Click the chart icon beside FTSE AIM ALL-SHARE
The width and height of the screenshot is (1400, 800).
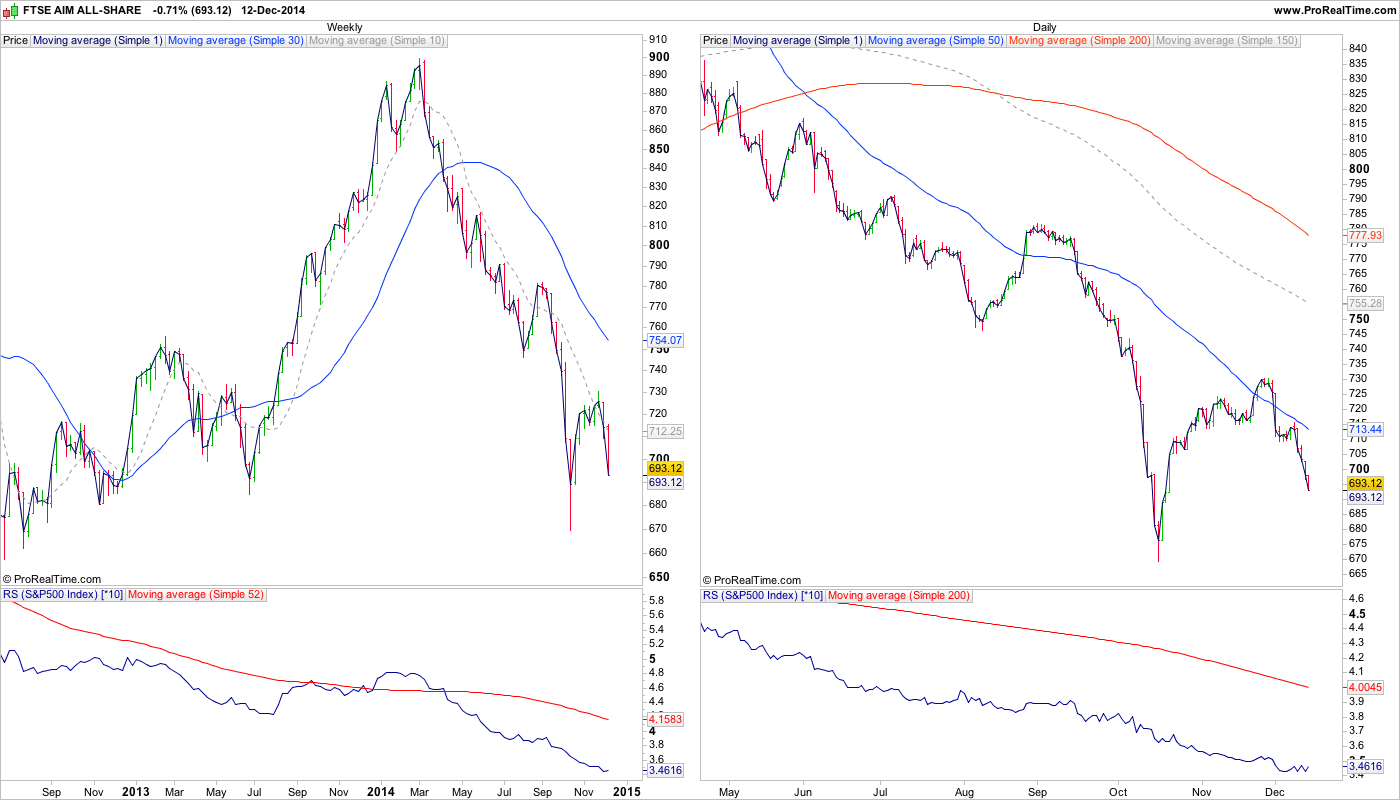(12, 10)
